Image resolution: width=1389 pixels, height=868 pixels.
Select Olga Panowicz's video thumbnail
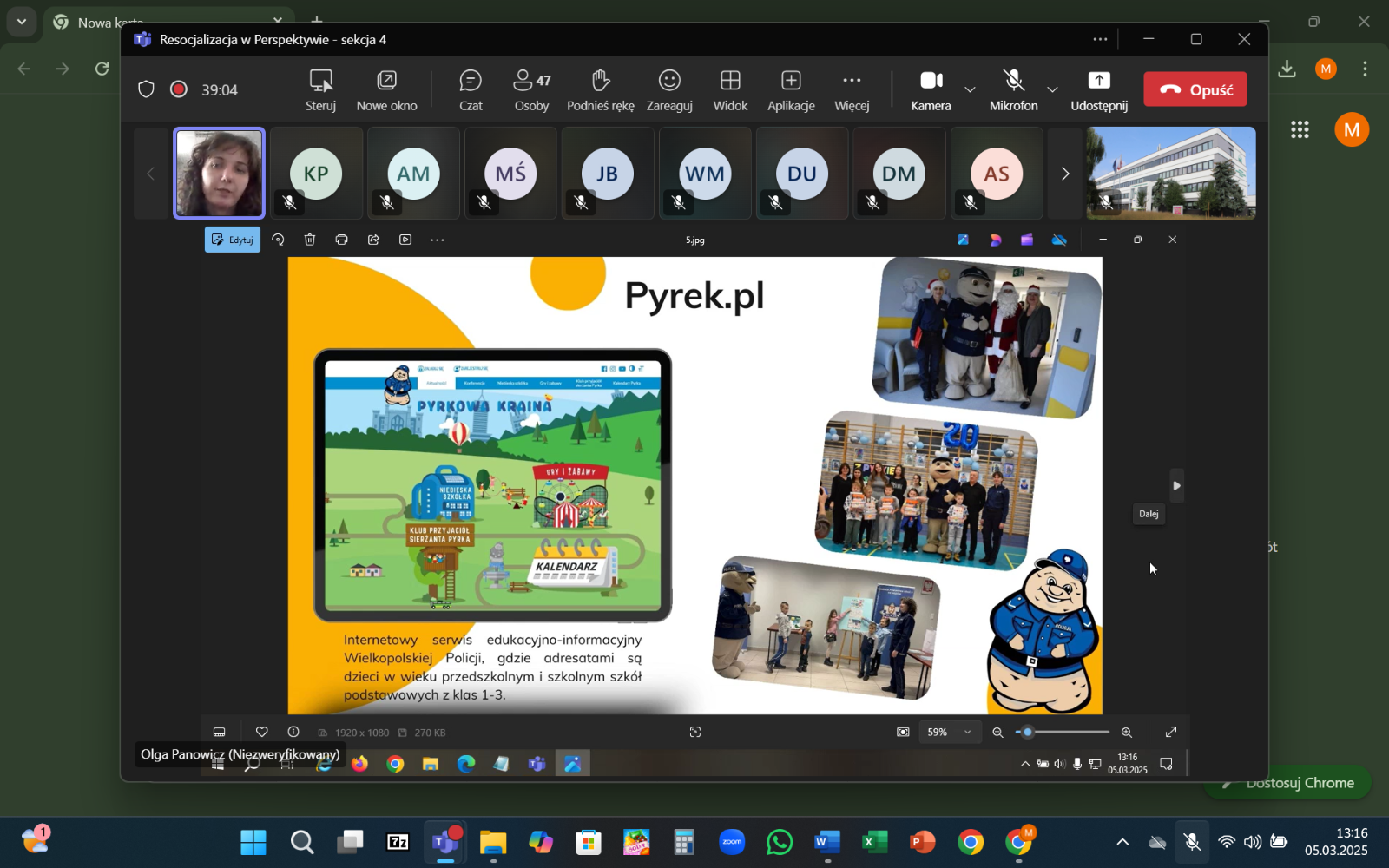219,173
